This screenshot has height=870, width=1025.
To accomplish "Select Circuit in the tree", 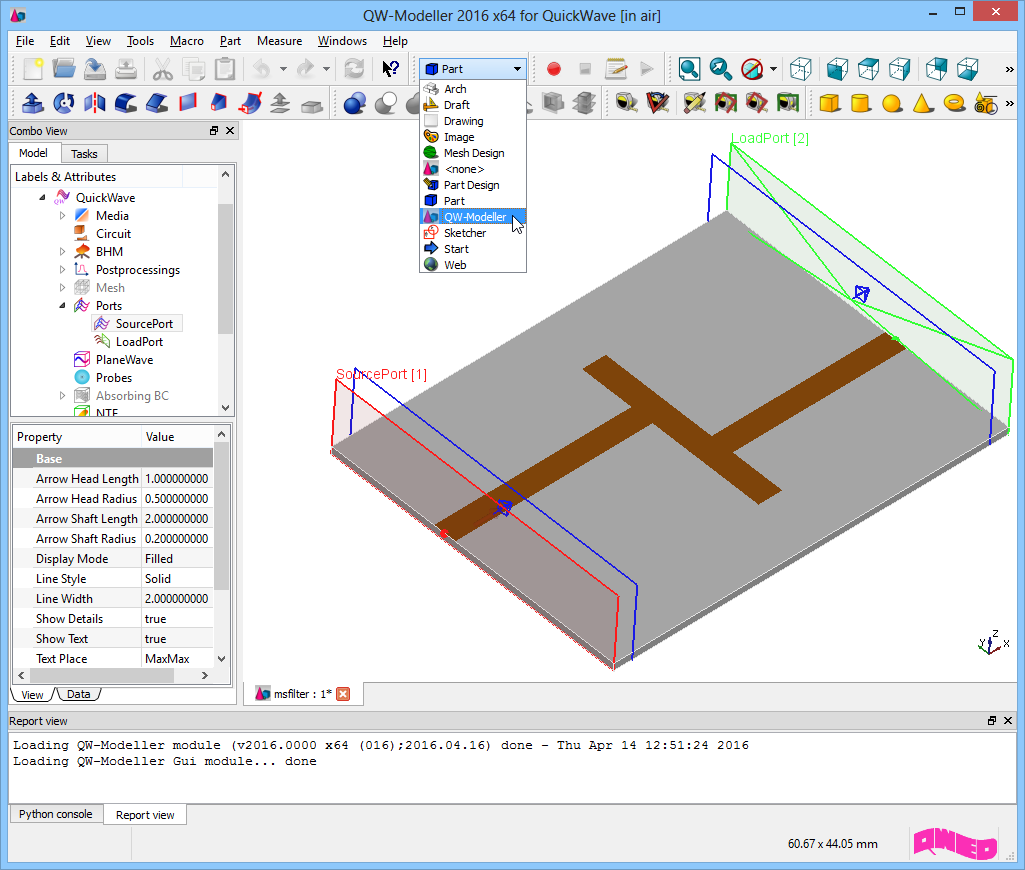I will [x=113, y=234].
